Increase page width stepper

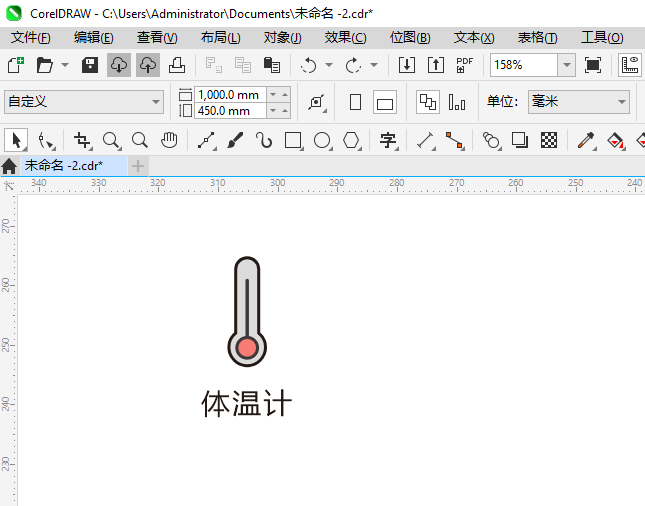pos(285,95)
